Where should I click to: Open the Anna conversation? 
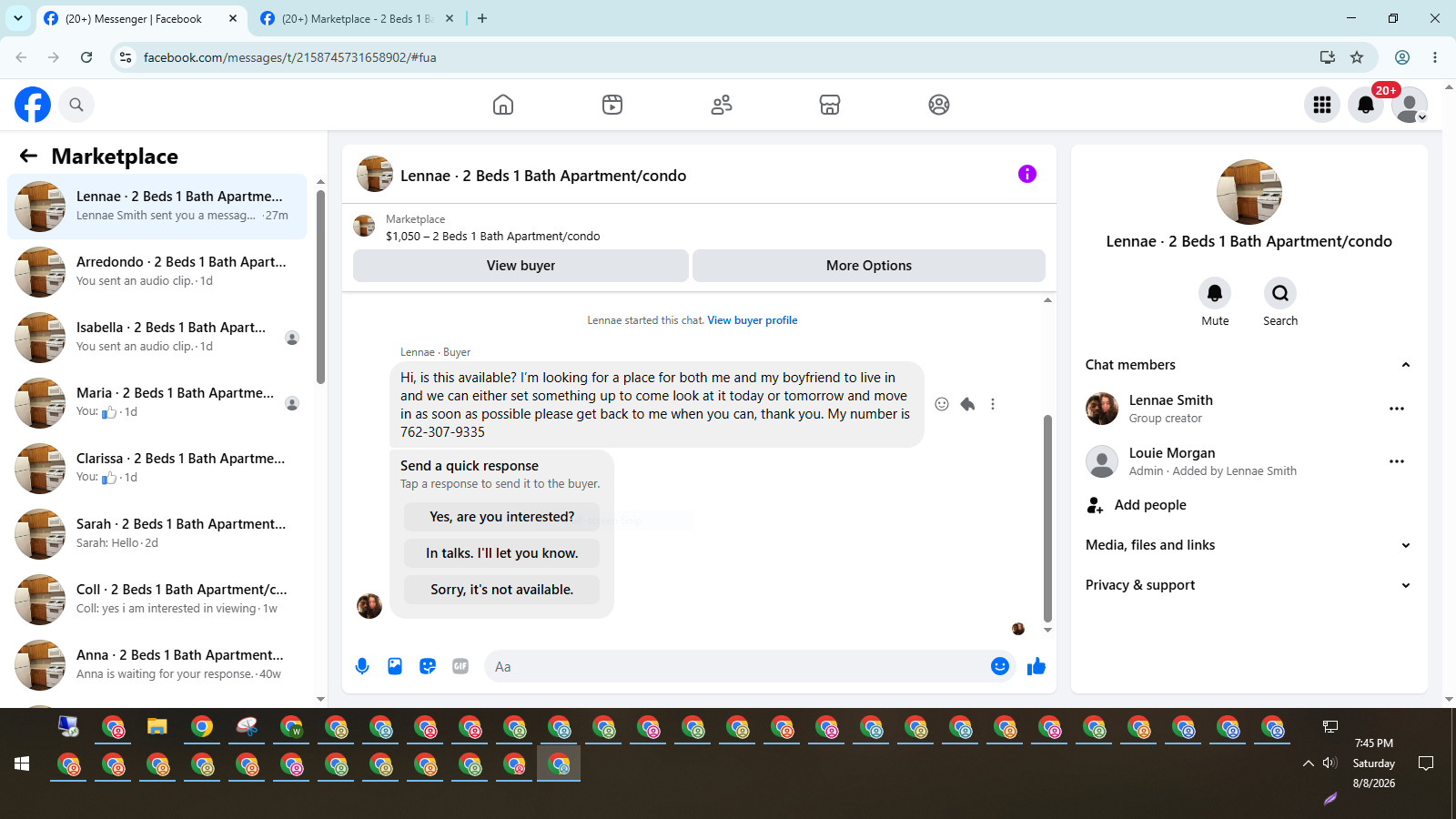[157, 665]
